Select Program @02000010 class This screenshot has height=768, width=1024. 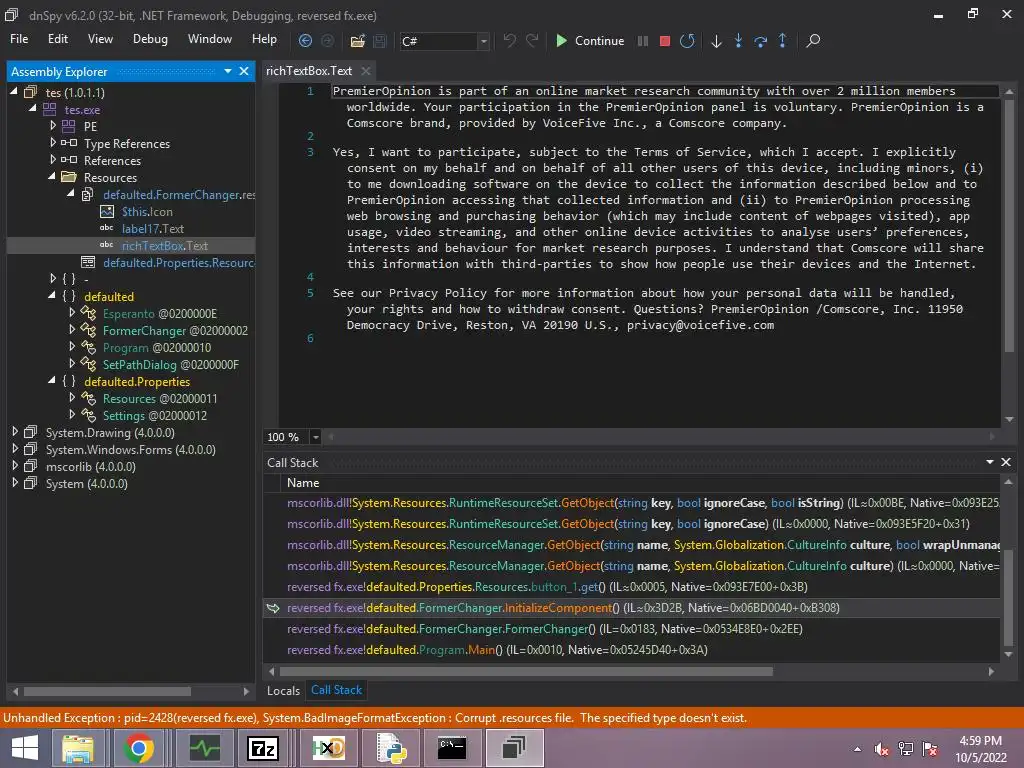pos(157,347)
